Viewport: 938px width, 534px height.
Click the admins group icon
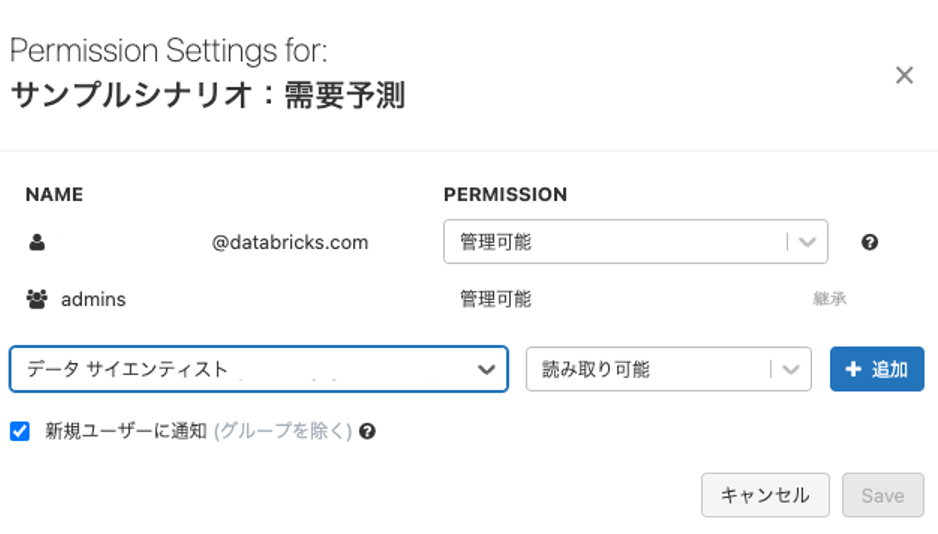38,299
